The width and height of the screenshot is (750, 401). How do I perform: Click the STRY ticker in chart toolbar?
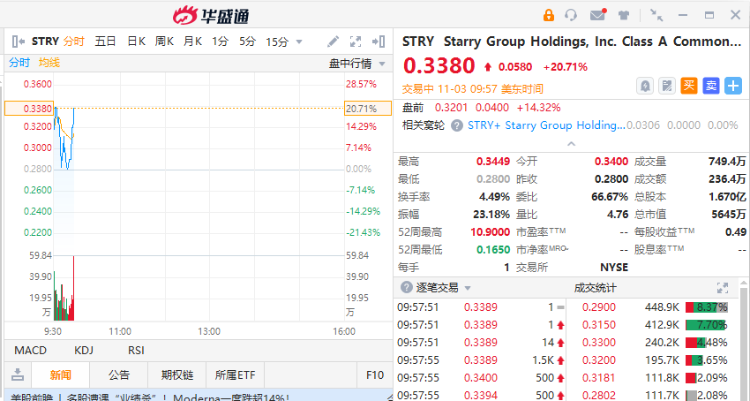(x=45, y=42)
